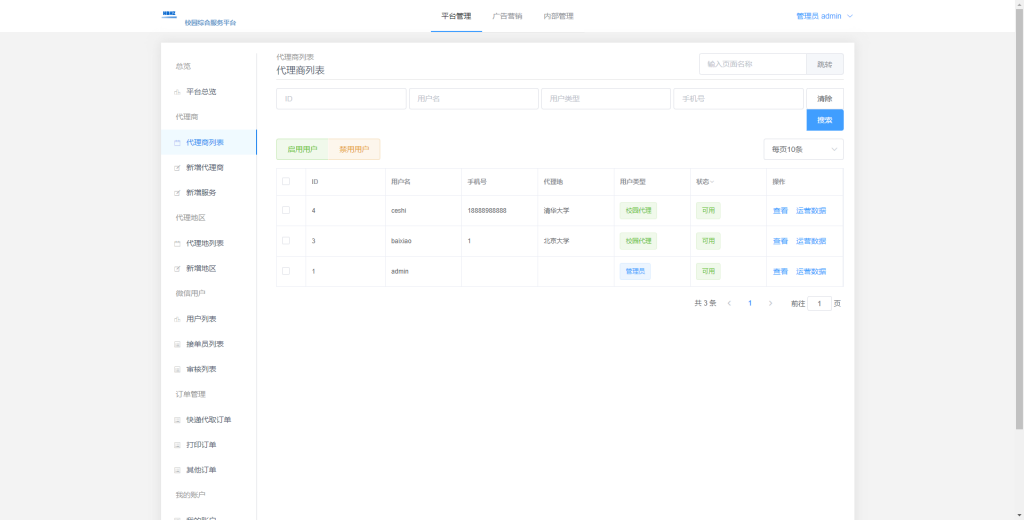
Task: Click 查看 link for admin row
Action: (x=780, y=271)
